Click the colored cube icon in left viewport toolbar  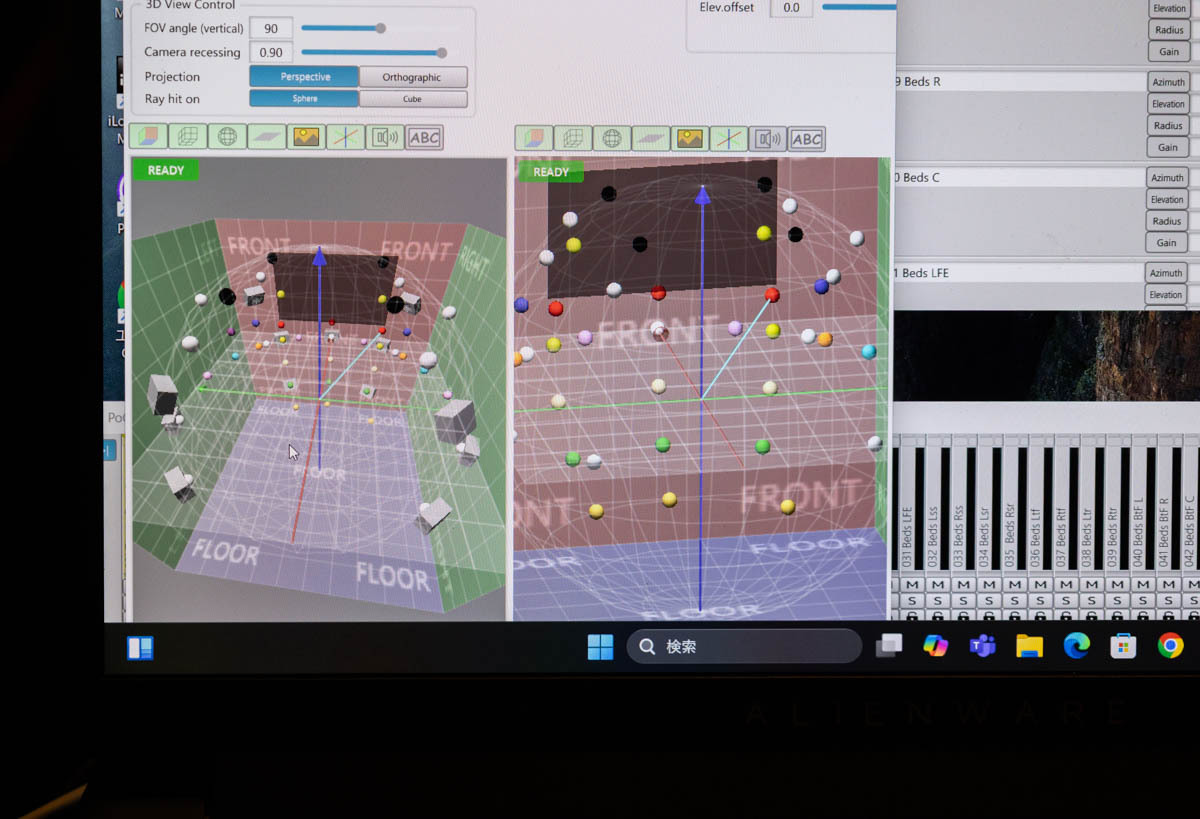pyautogui.click(x=148, y=137)
